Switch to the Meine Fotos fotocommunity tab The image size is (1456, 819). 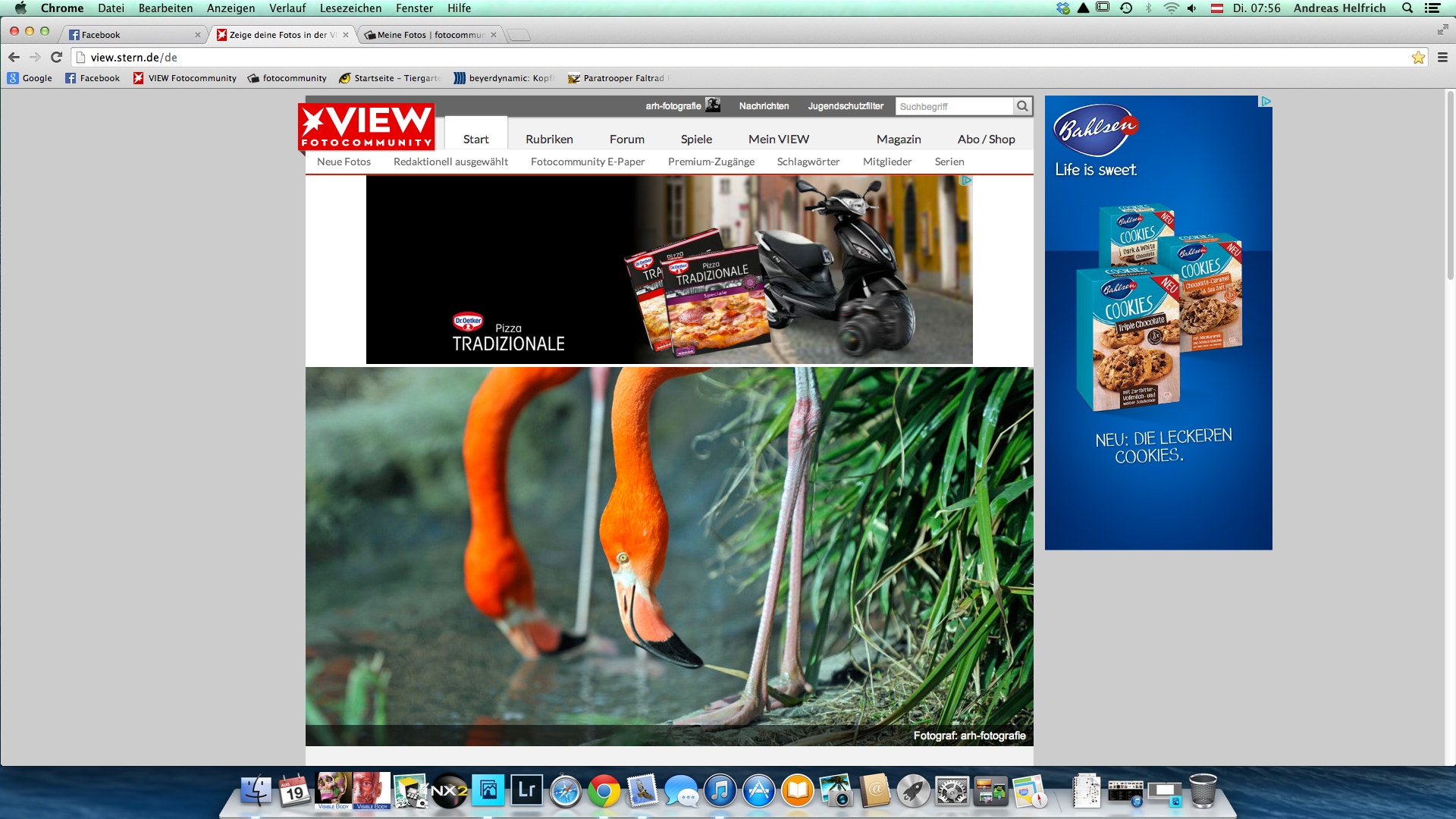click(x=428, y=35)
